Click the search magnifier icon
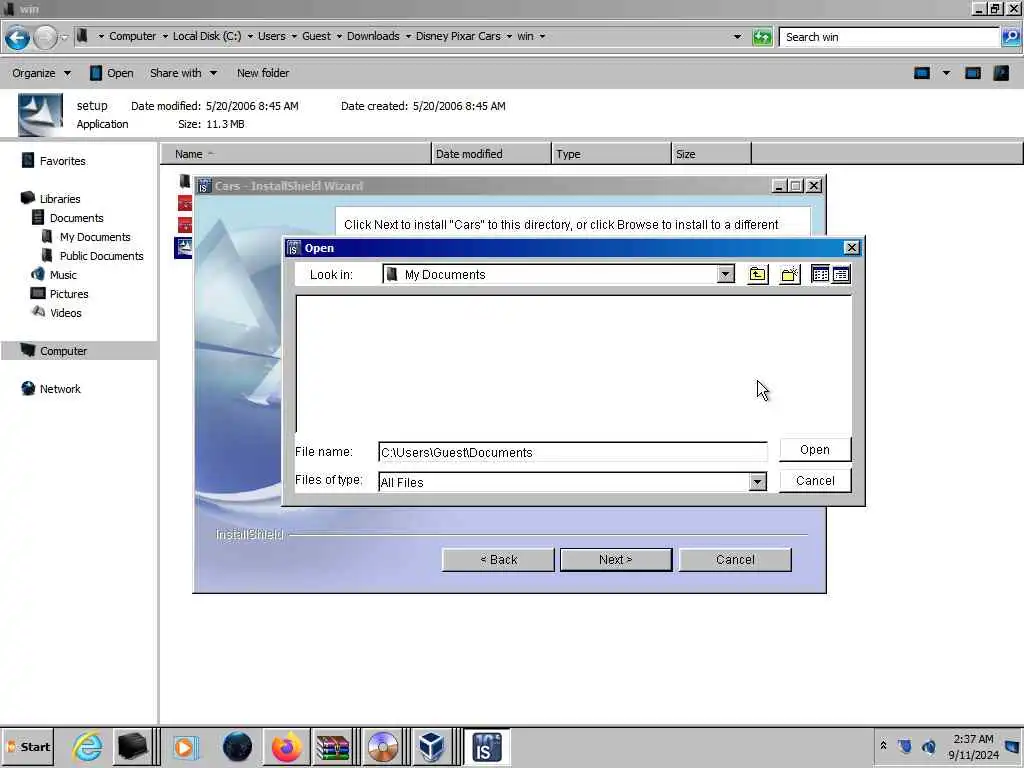 [1011, 37]
